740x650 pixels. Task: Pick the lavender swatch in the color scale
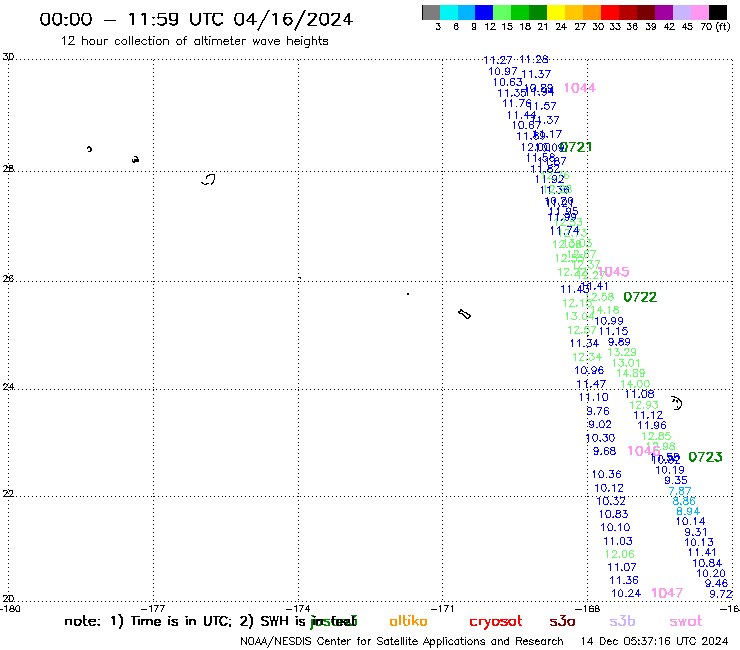(682, 12)
